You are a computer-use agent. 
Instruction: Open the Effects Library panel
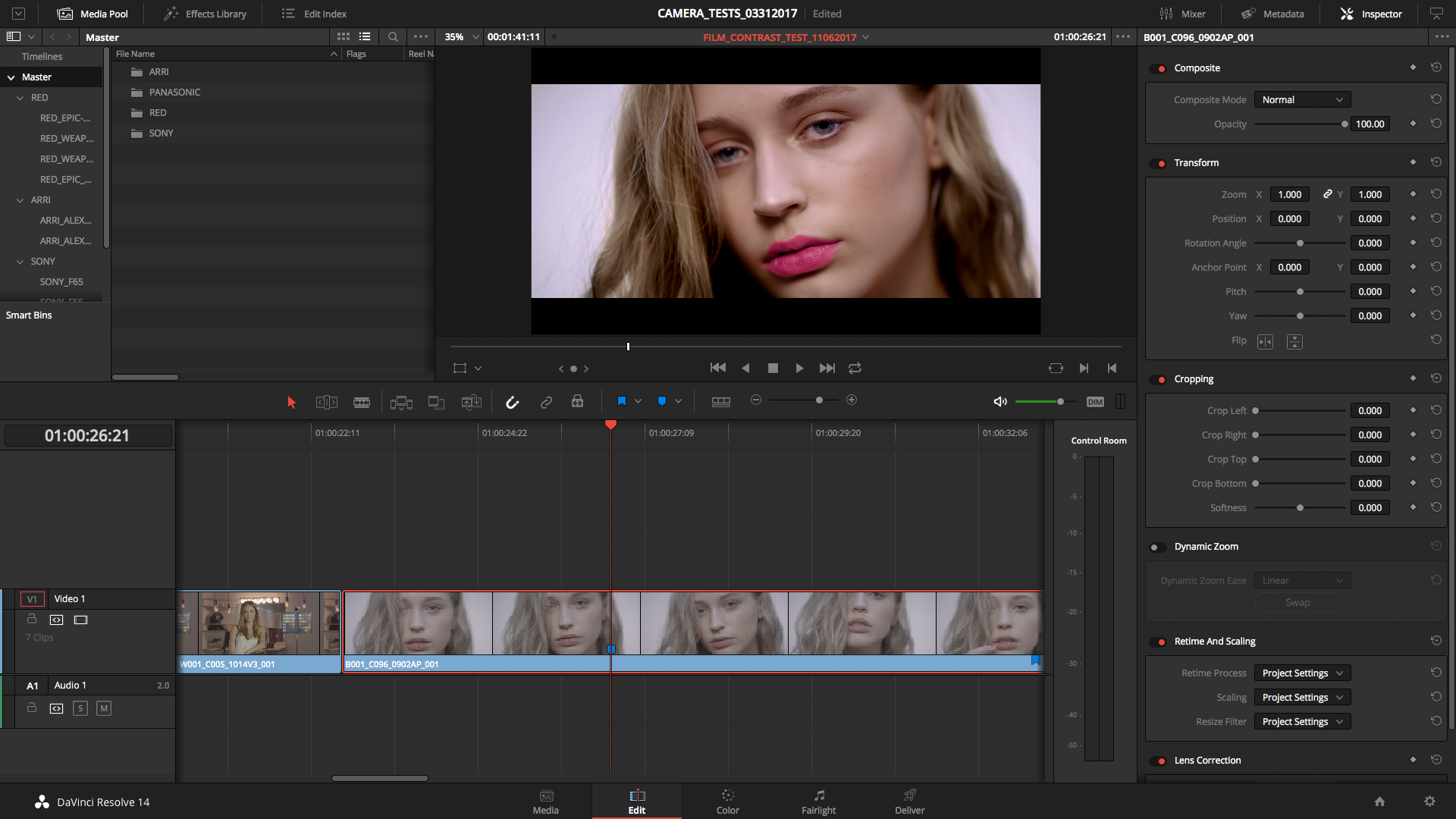point(206,14)
